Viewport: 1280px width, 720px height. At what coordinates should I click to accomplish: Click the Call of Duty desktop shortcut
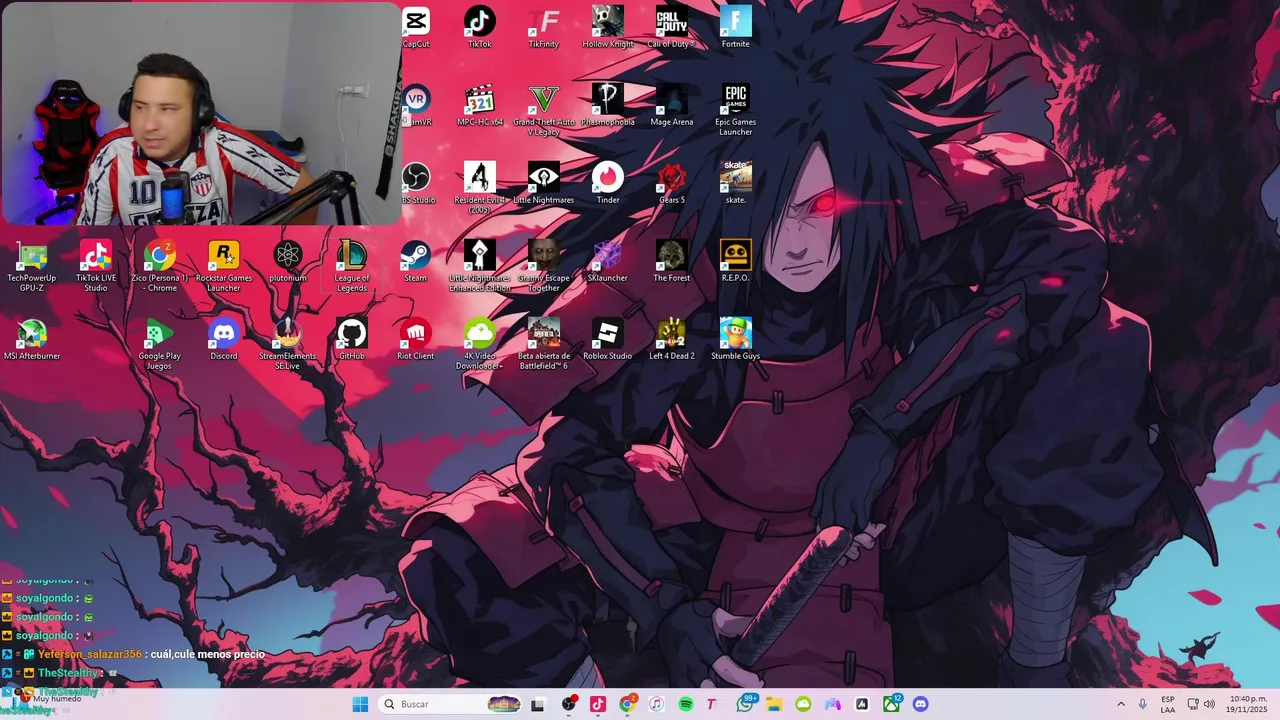click(x=672, y=27)
